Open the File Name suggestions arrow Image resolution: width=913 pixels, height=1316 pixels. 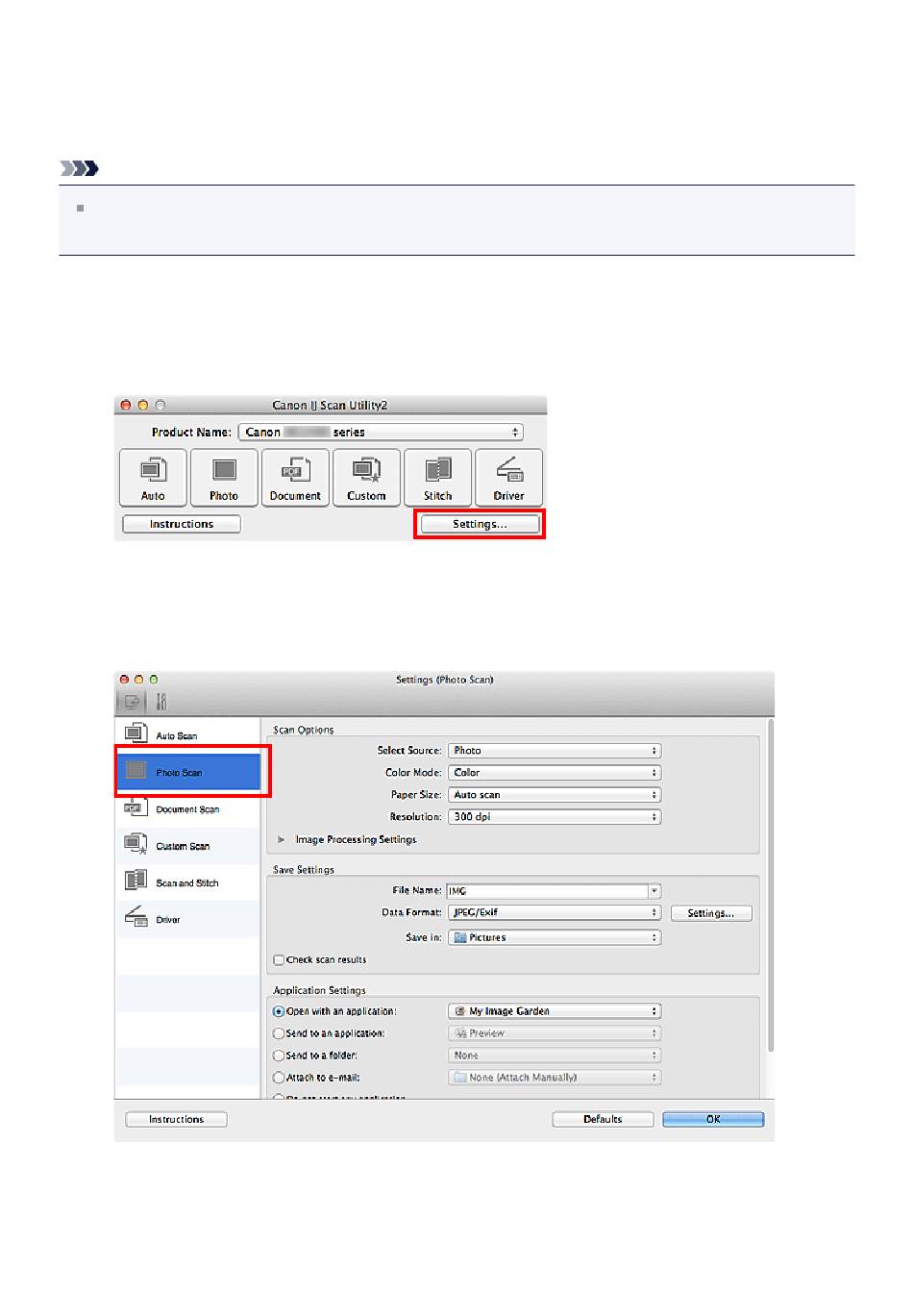pos(654,891)
